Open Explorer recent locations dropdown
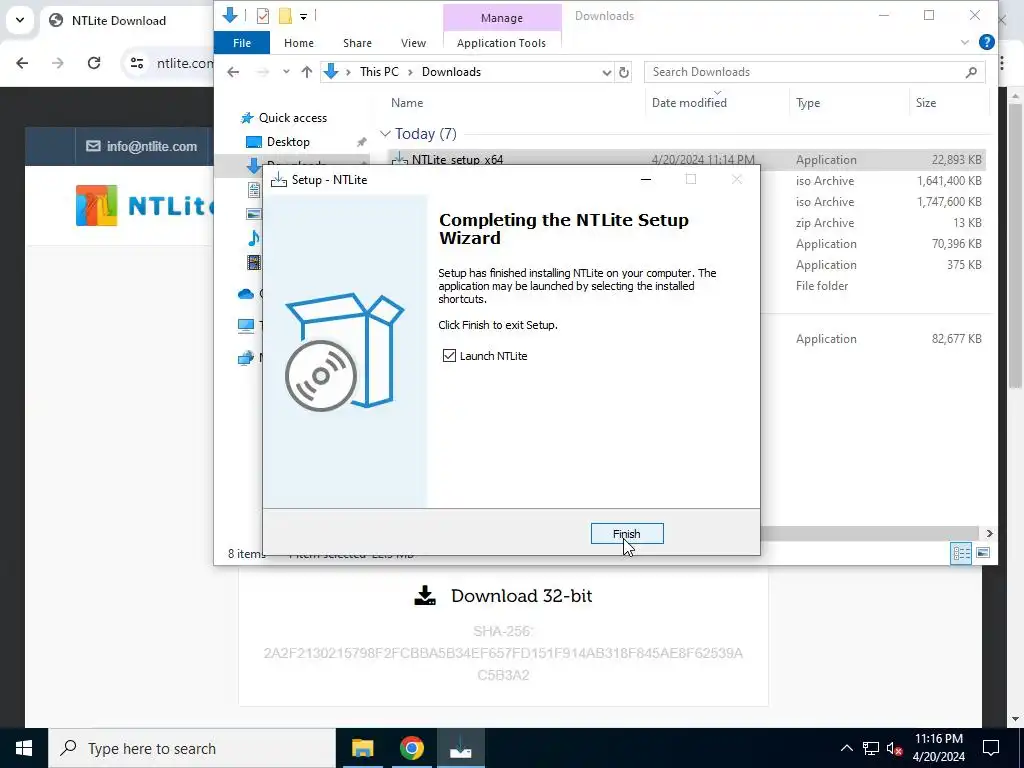The height and width of the screenshot is (768, 1024). (x=286, y=72)
